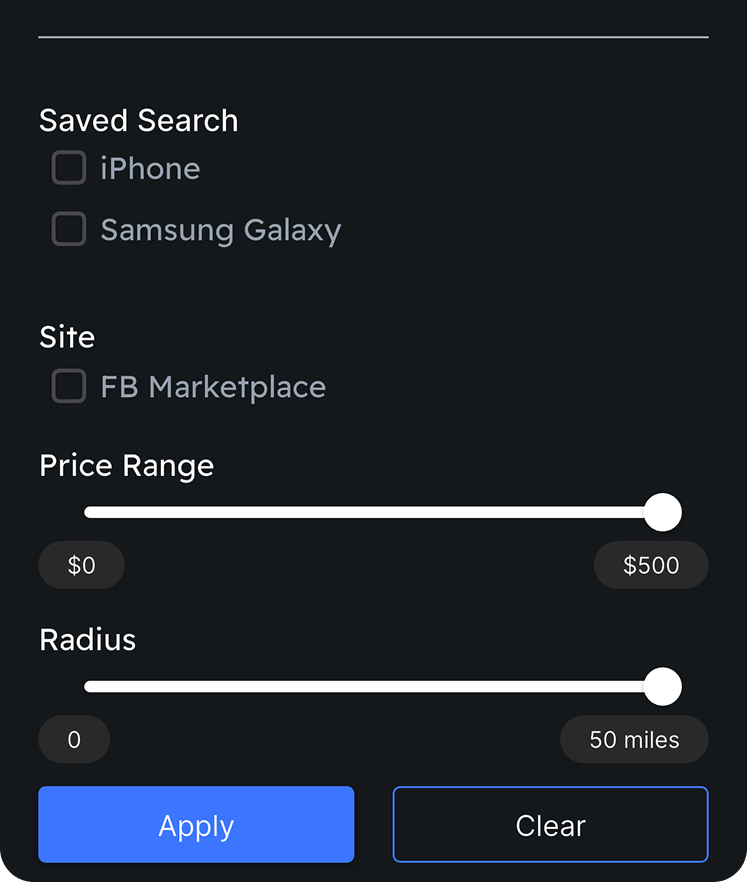This screenshot has height=882, width=747.
Task: Click the middle of the Radius track
Action: [370, 687]
